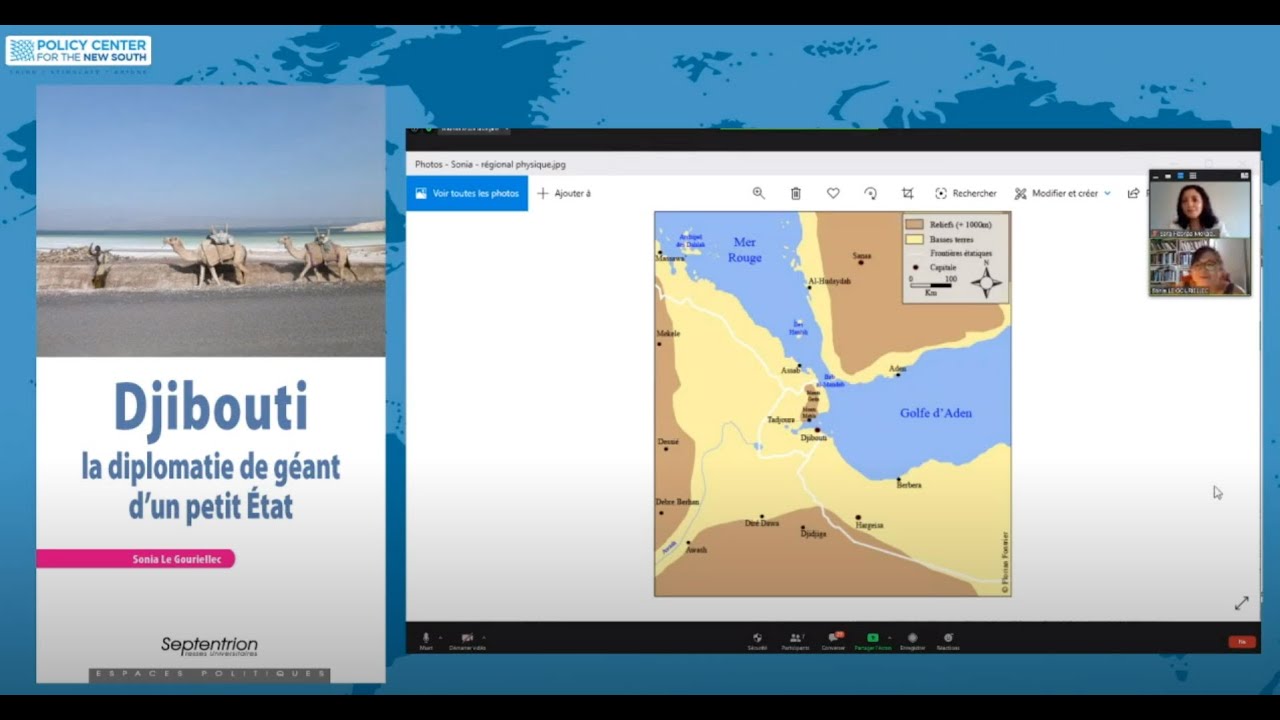The height and width of the screenshot is (720, 1280).
Task: Open the crop tool icon
Action: click(x=908, y=193)
